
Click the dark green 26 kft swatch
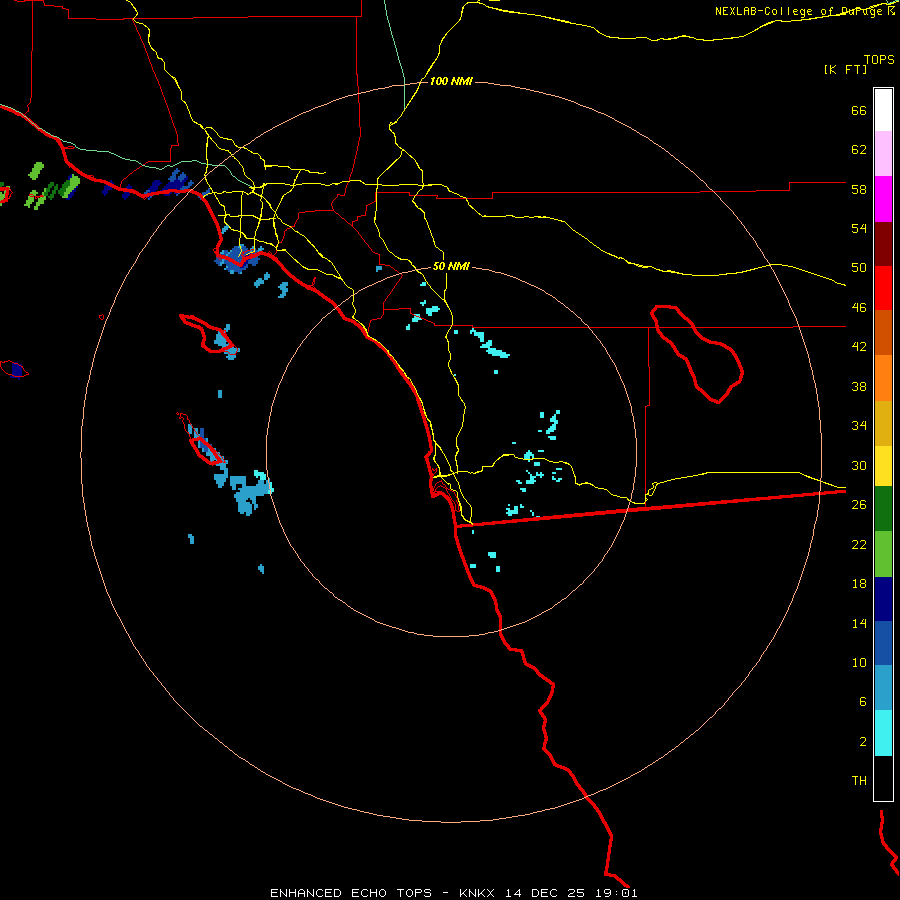[883, 509]
